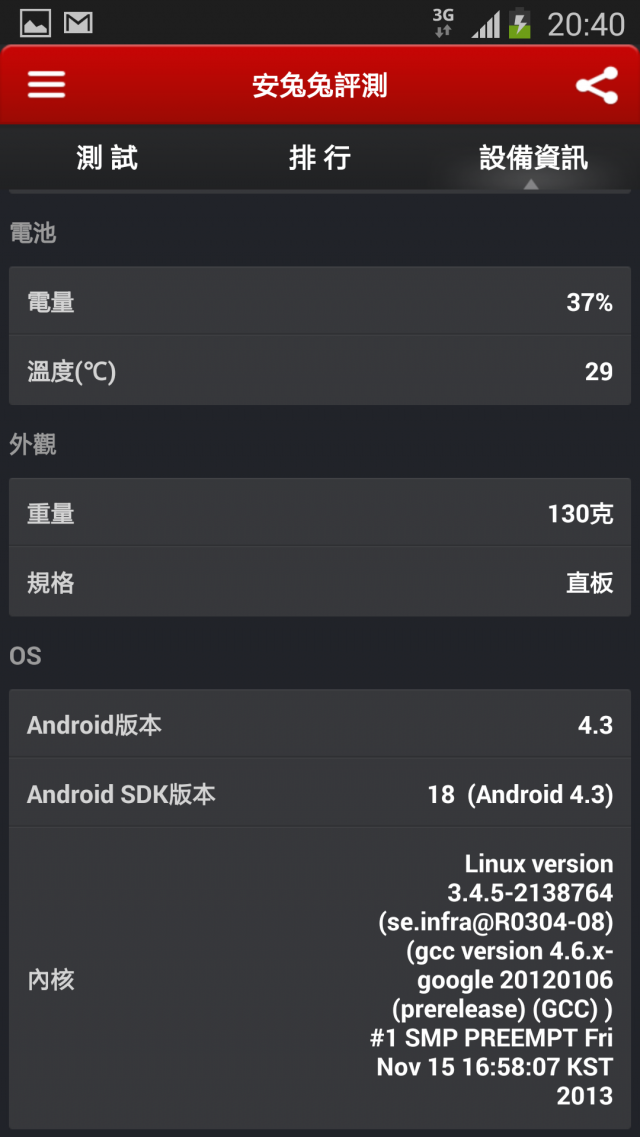This screenshot has height=1138, width=640.
Task: Tap the OS section header
Action: tap(25, 656)
